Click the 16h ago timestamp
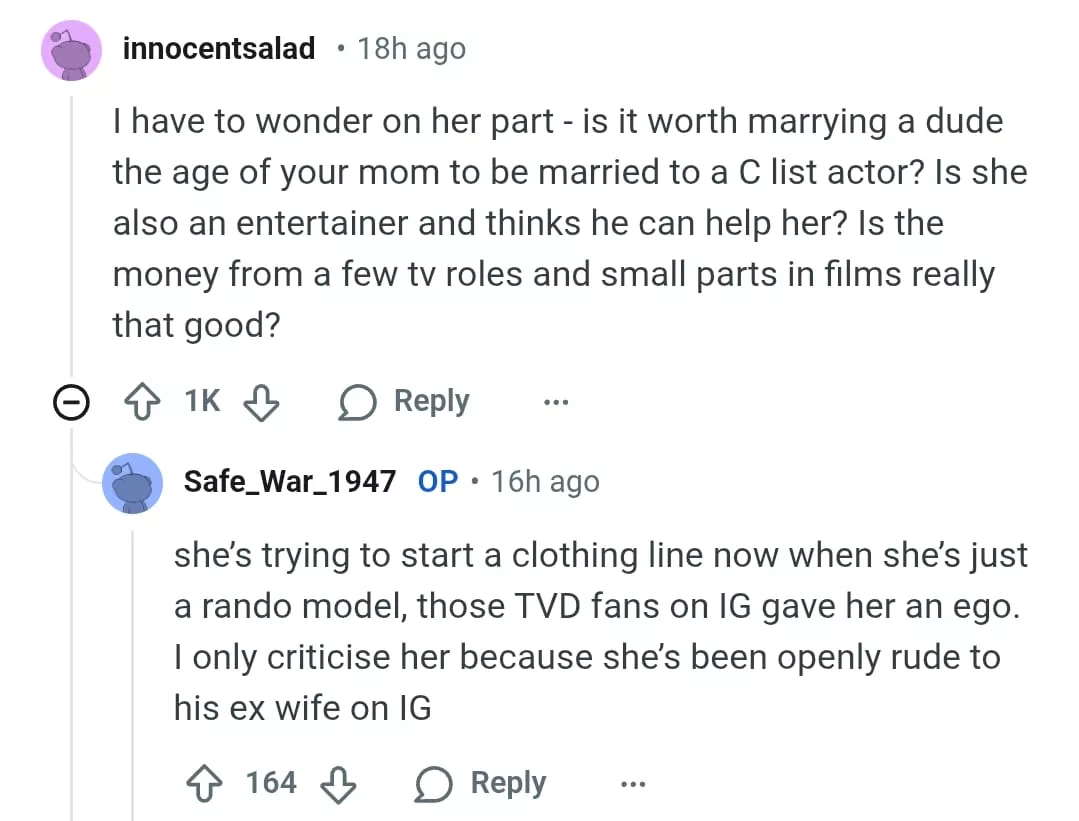Screen dimensions: 1079x821 [x=545, y=481]
